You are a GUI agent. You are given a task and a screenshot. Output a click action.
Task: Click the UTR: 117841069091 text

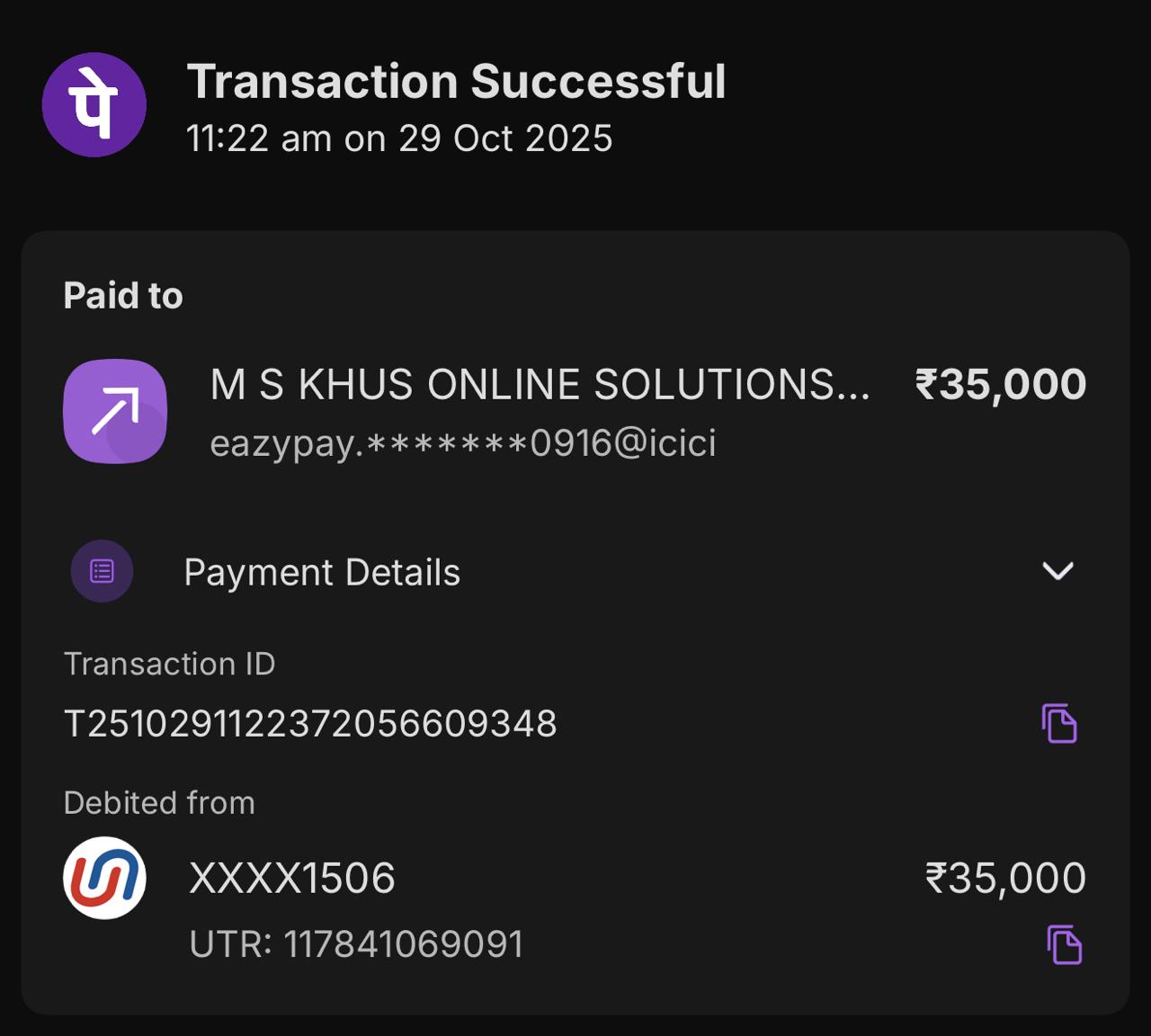[x=356, y=944]
